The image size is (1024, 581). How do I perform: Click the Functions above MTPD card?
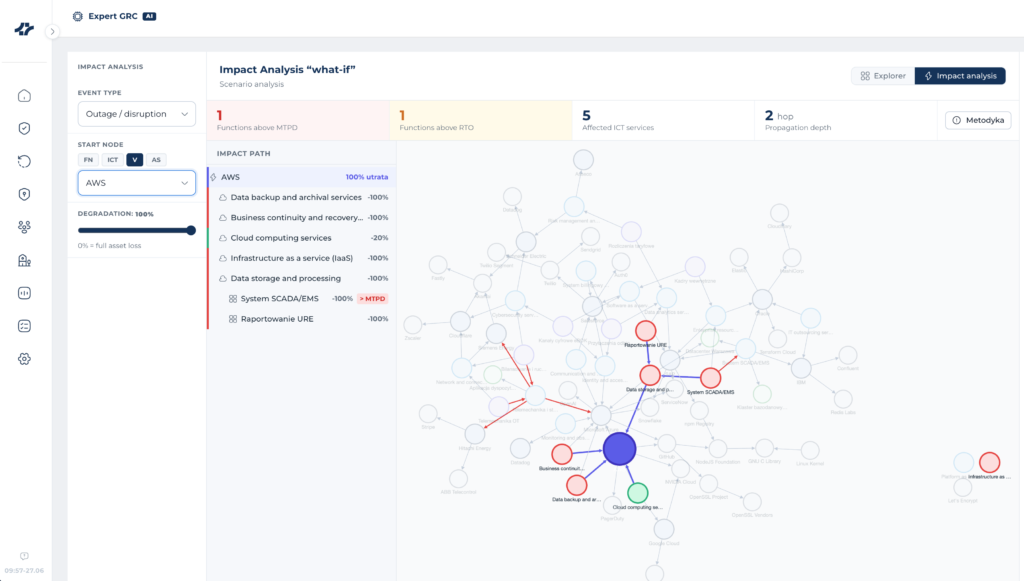point(298,120)
